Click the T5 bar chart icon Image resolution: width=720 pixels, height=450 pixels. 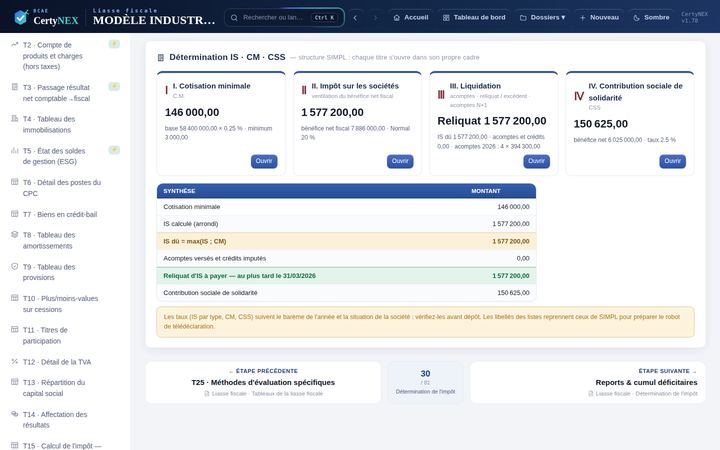pyautogui.click(x=15, y=150)
